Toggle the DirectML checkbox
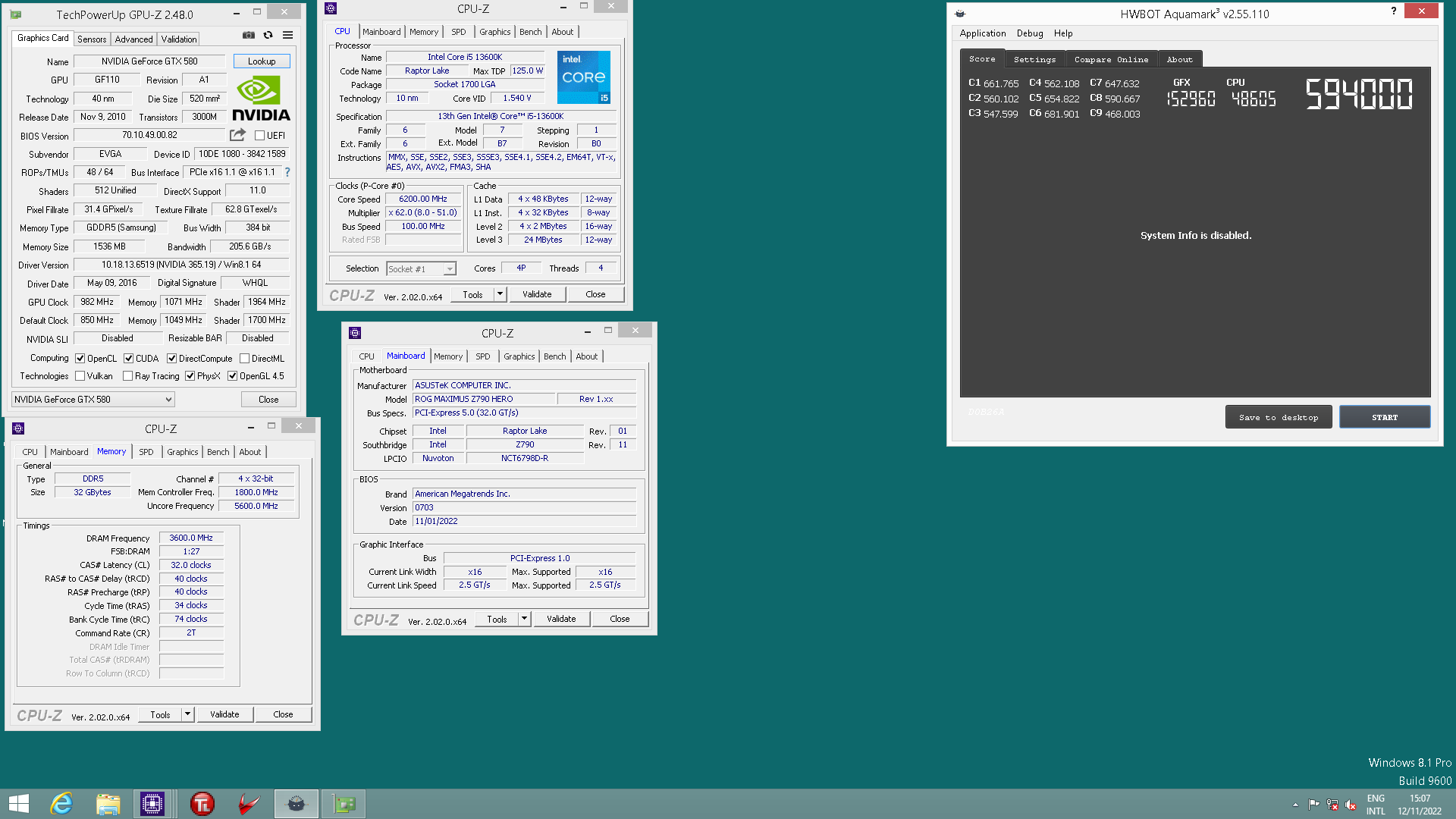This screenshot has height=819, width=1456. pos(244,359)
